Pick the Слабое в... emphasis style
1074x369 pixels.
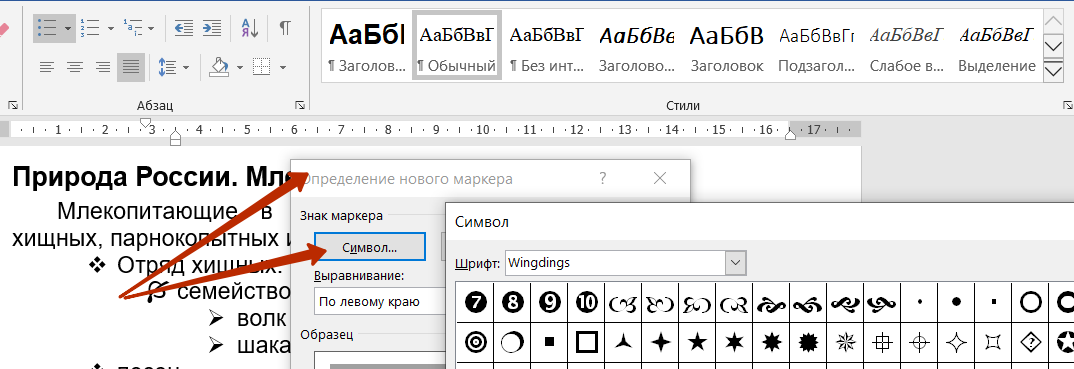pyautogui.click(x=907, y=47)
